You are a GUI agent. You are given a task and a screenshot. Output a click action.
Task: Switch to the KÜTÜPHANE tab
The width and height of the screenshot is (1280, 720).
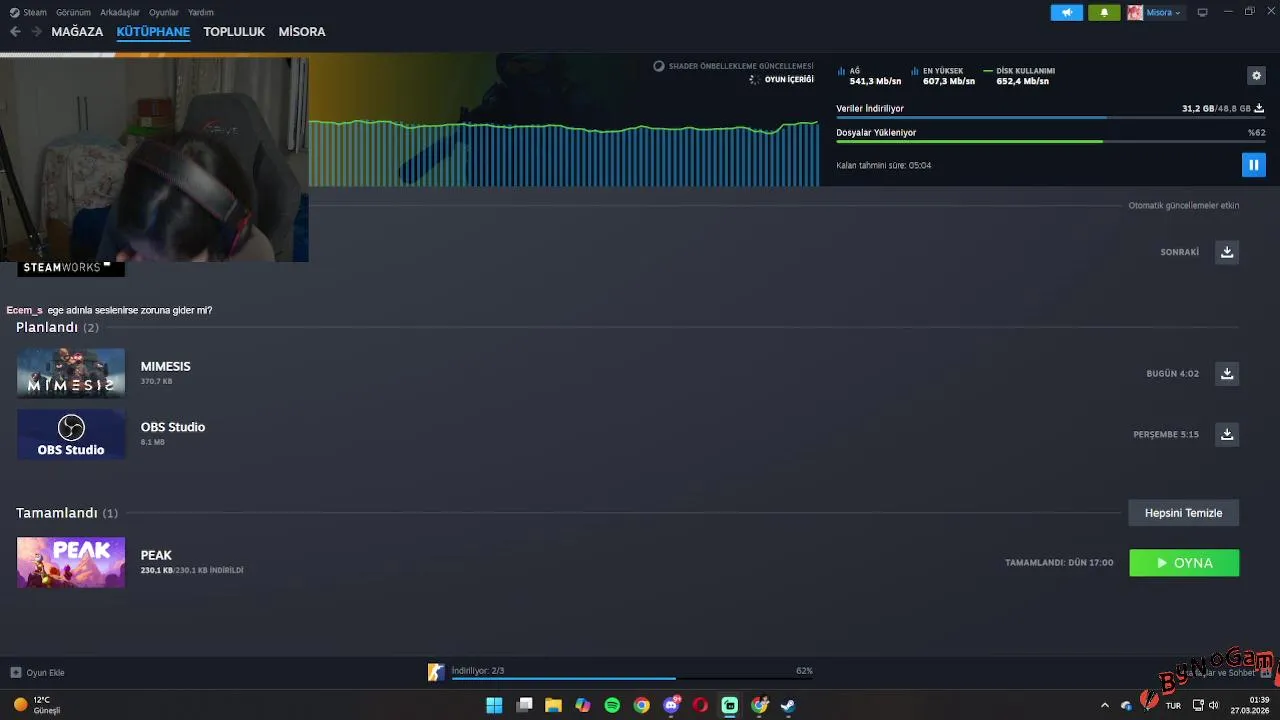point(153,32)
